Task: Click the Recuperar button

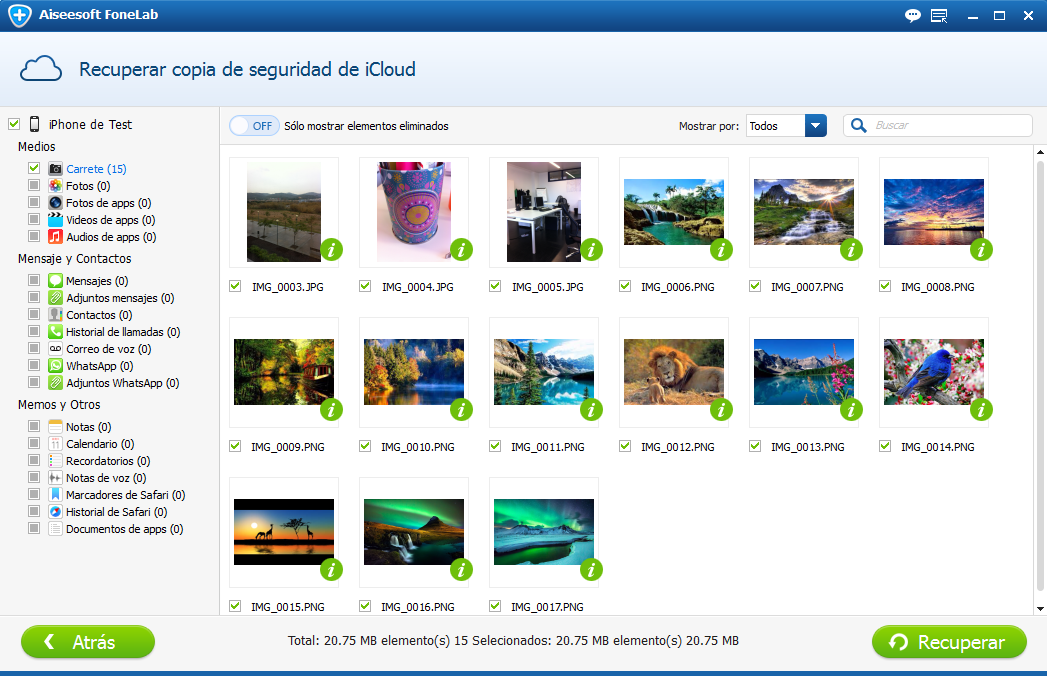Action: click(949, 642)
